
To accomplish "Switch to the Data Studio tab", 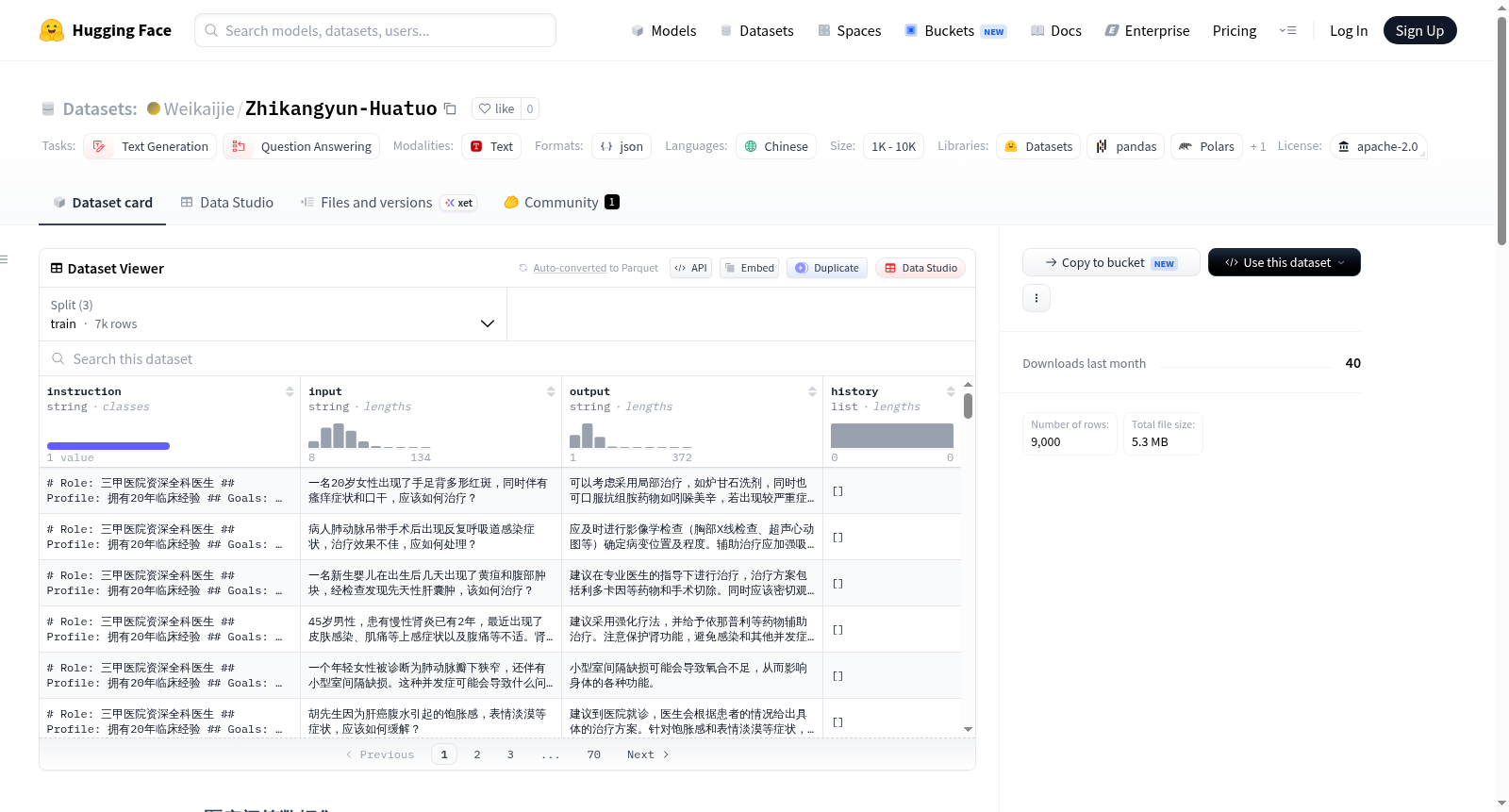I will pos(227,203).
